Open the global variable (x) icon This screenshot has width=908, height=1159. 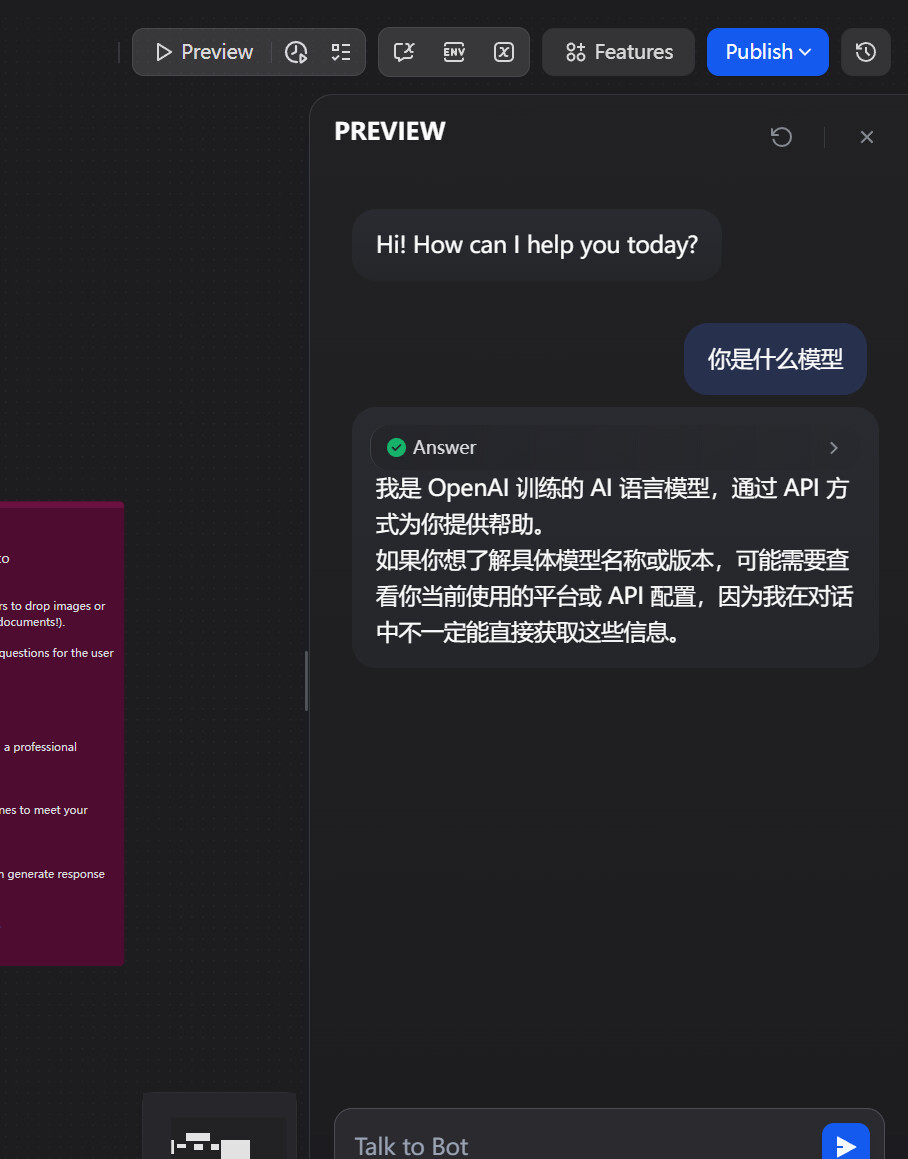point(504,52)
